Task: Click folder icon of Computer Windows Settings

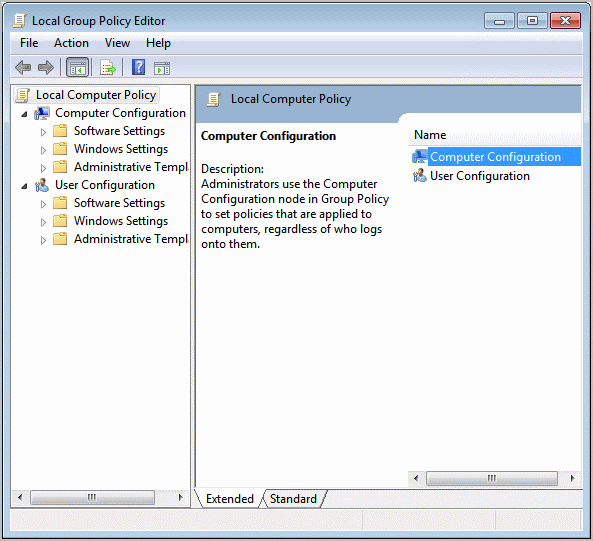Action: coord(60,149)
